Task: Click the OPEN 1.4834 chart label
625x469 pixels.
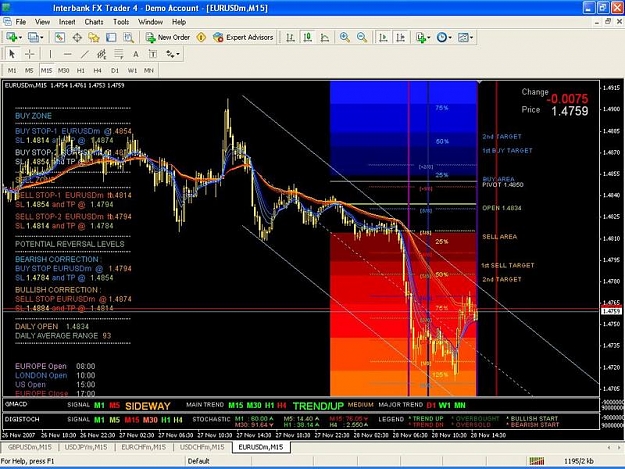Action: tap(502, 208)
